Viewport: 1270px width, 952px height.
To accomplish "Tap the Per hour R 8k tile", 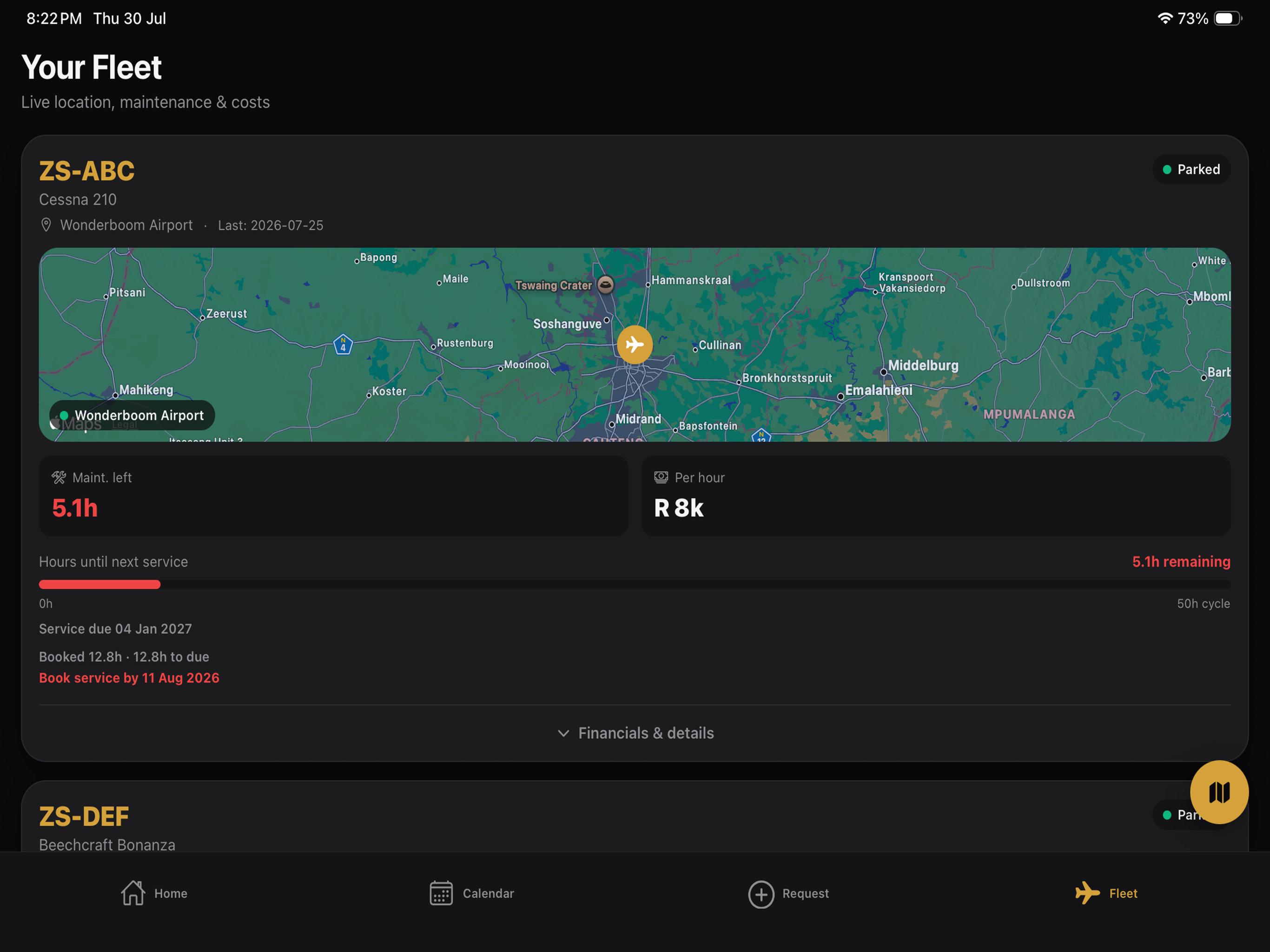I will pos(936,496).
